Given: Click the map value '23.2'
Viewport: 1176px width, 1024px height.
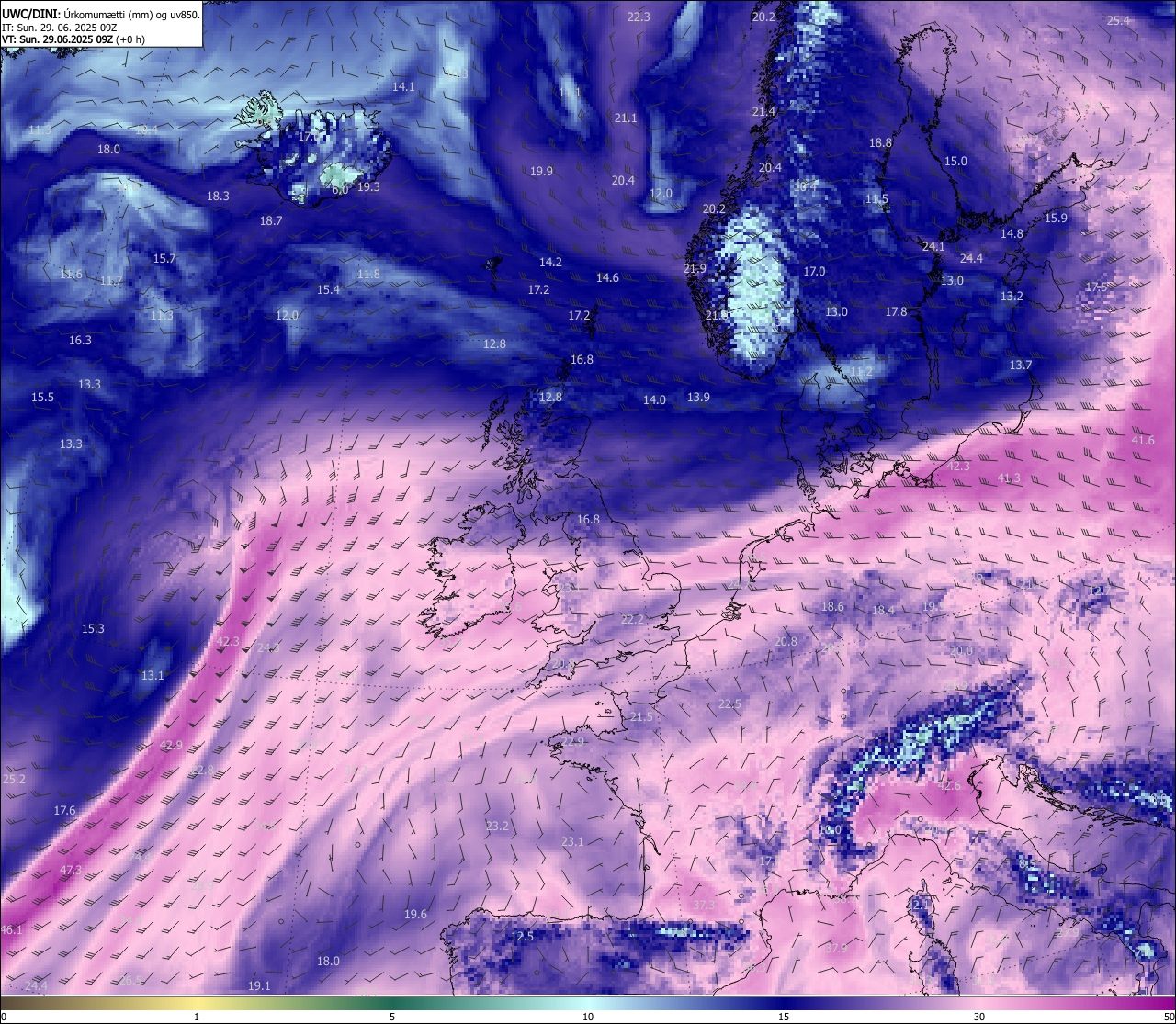Looking at the screenshot, I should [x=497, y=826].
